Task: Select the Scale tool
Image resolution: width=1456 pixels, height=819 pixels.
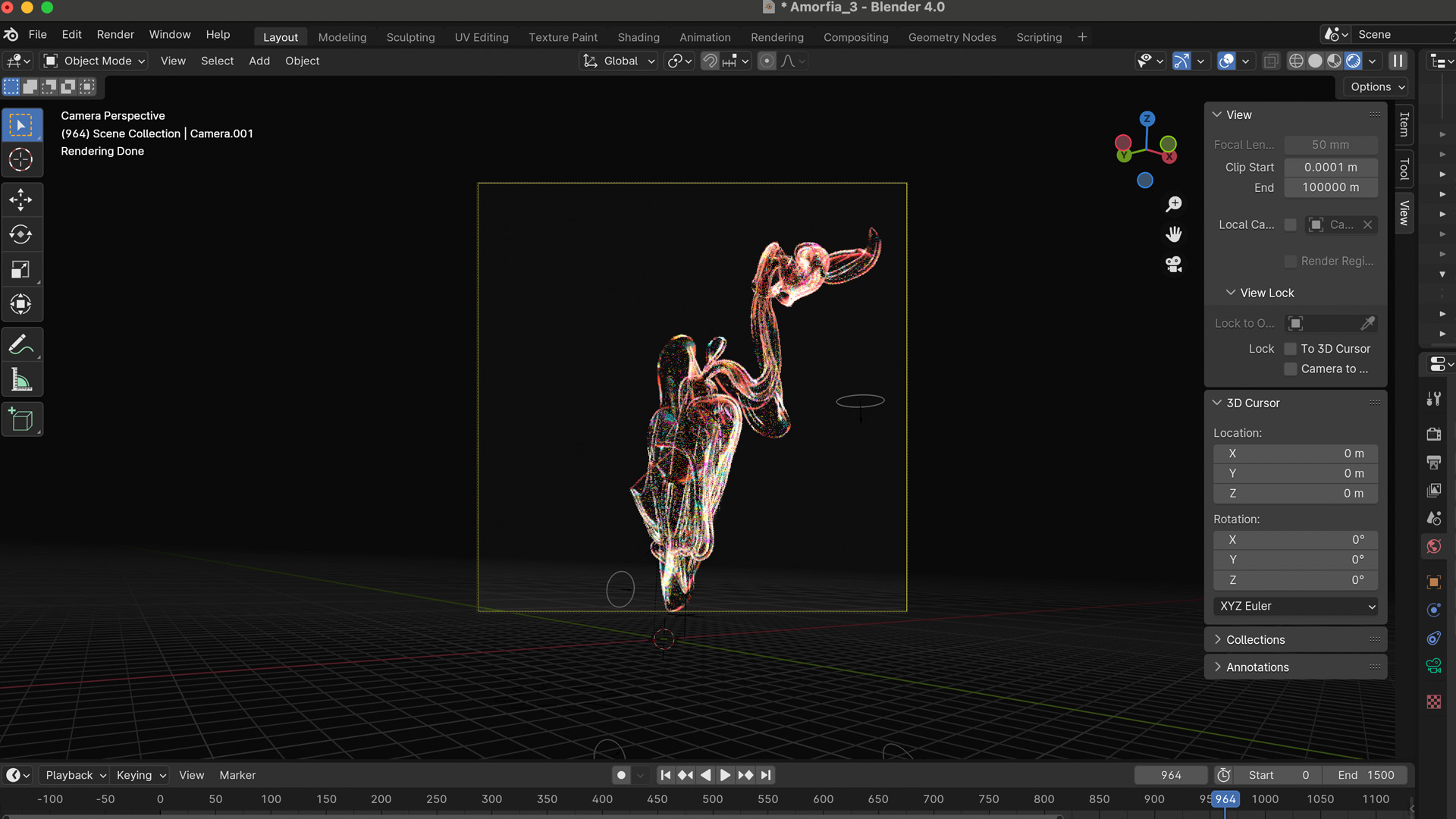Action: coord(20,270)
